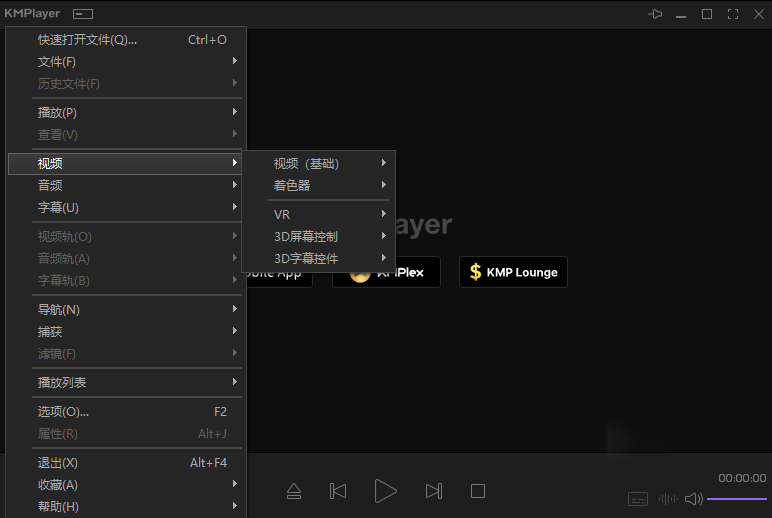Click the arrow beside 捕获
772x518 pixels.
pyautogui.click(x=235, y=331)
